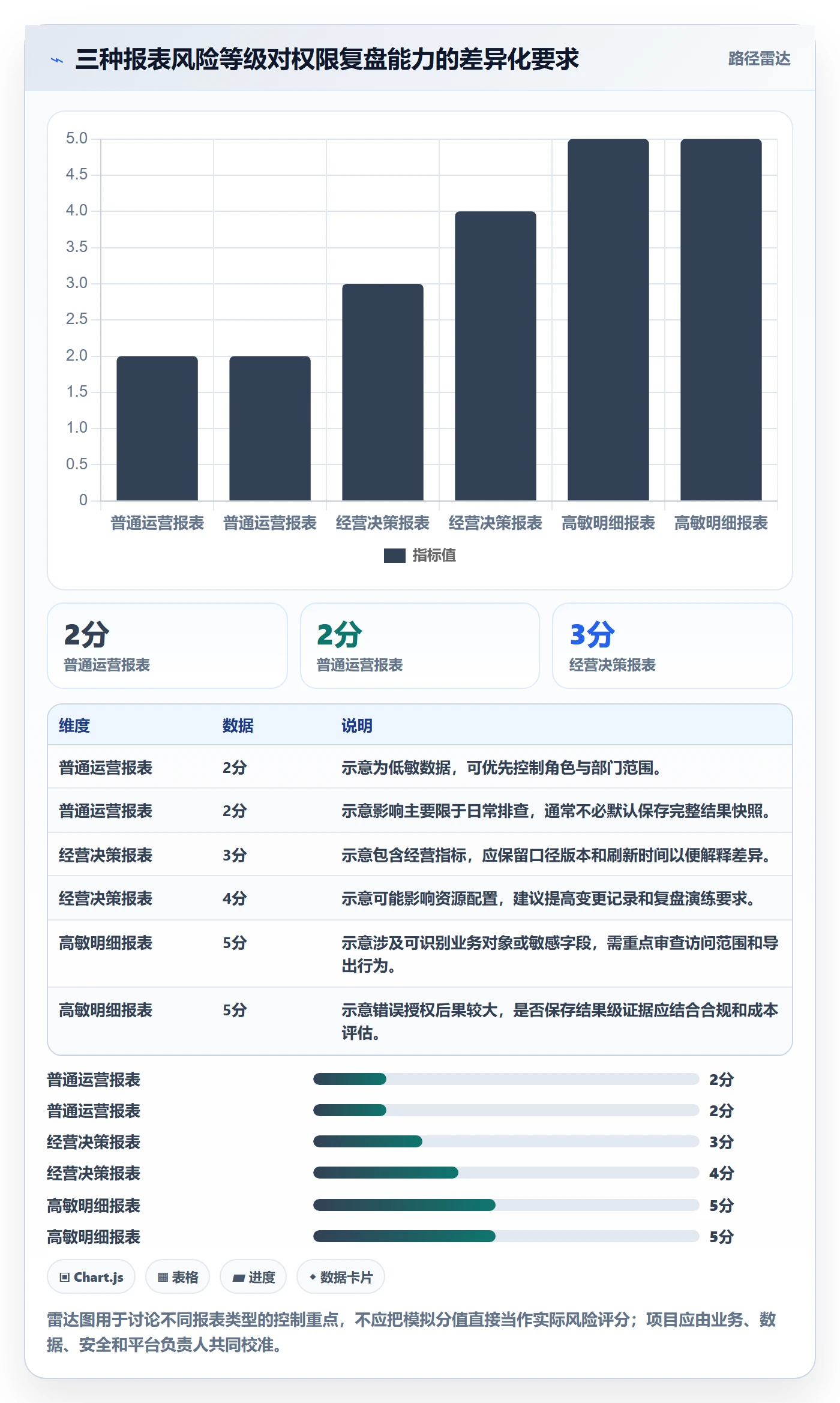Click the 说明 column header
The height and width of the screenshot is (1403, 840).
click(357, 726)
